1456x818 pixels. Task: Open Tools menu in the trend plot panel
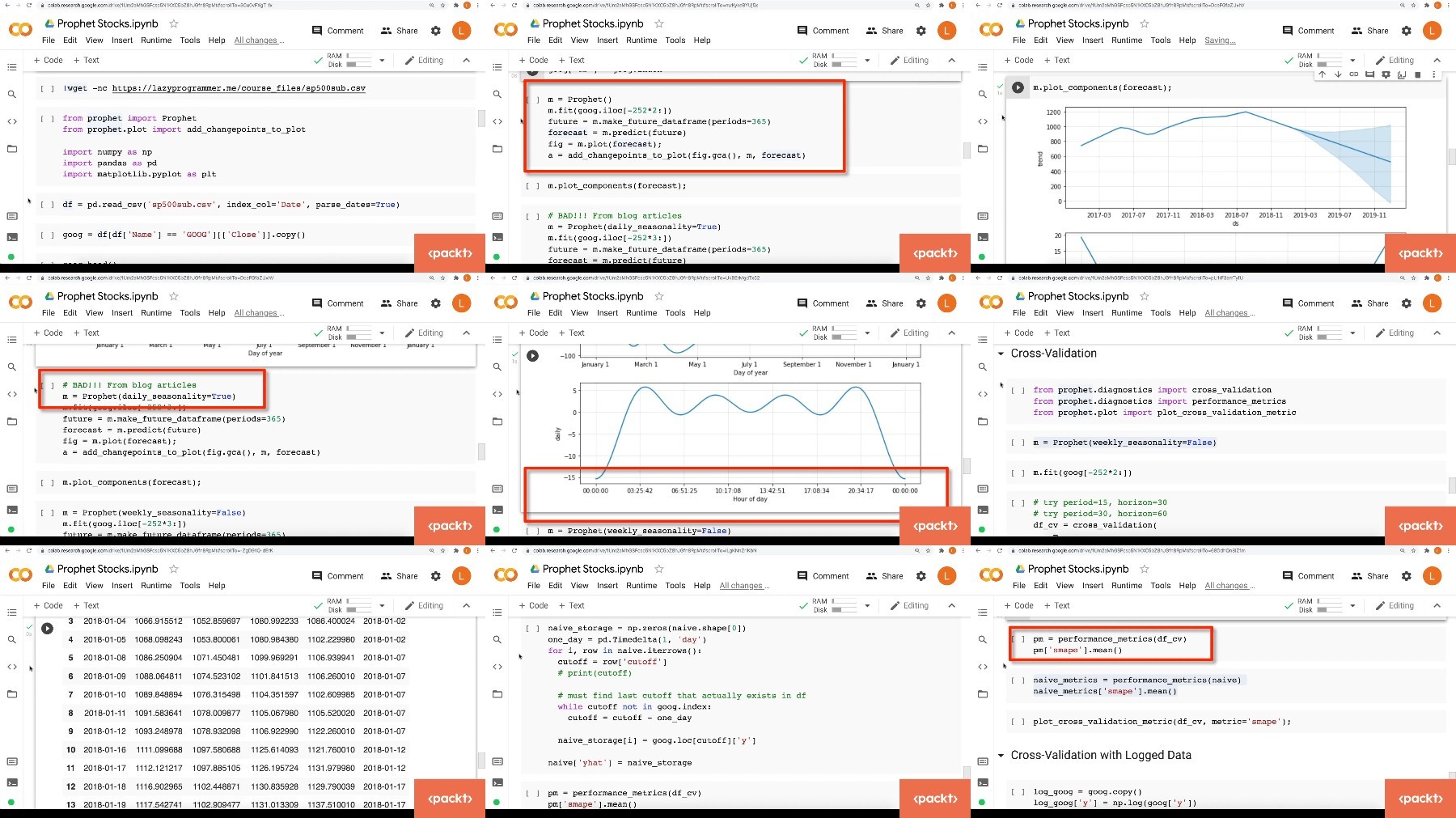click(1161, 40)
